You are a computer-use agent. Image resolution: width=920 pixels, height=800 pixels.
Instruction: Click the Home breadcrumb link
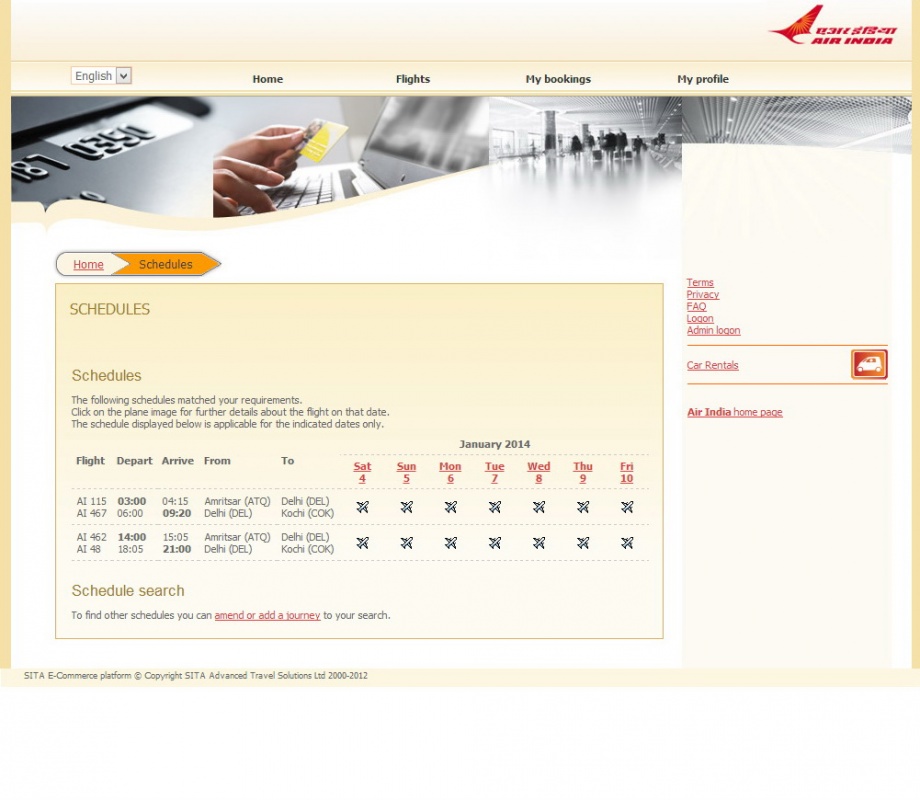pos(88,265)
